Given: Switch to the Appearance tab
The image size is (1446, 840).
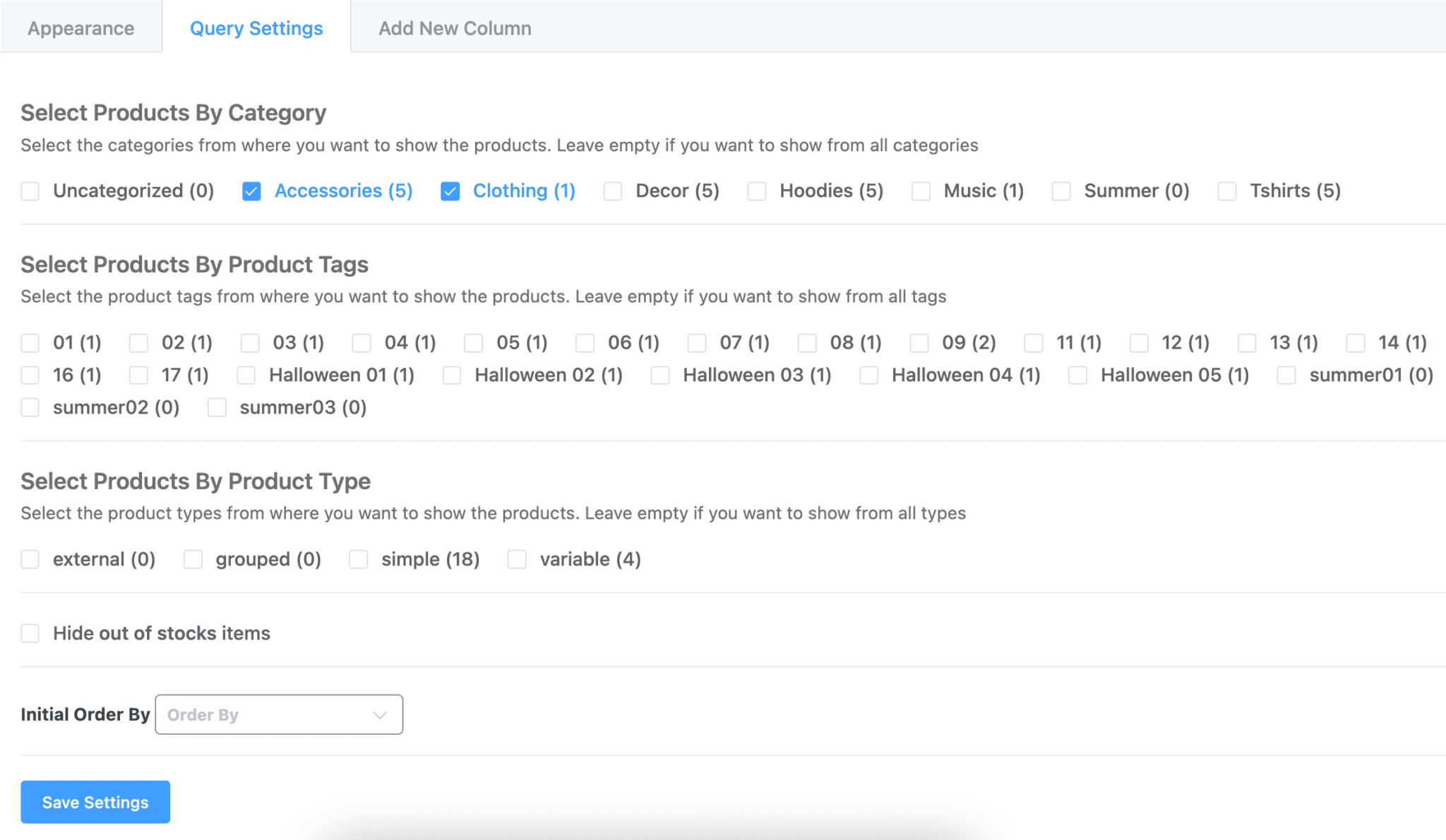Looking at the screenshot, I should 80,28.
